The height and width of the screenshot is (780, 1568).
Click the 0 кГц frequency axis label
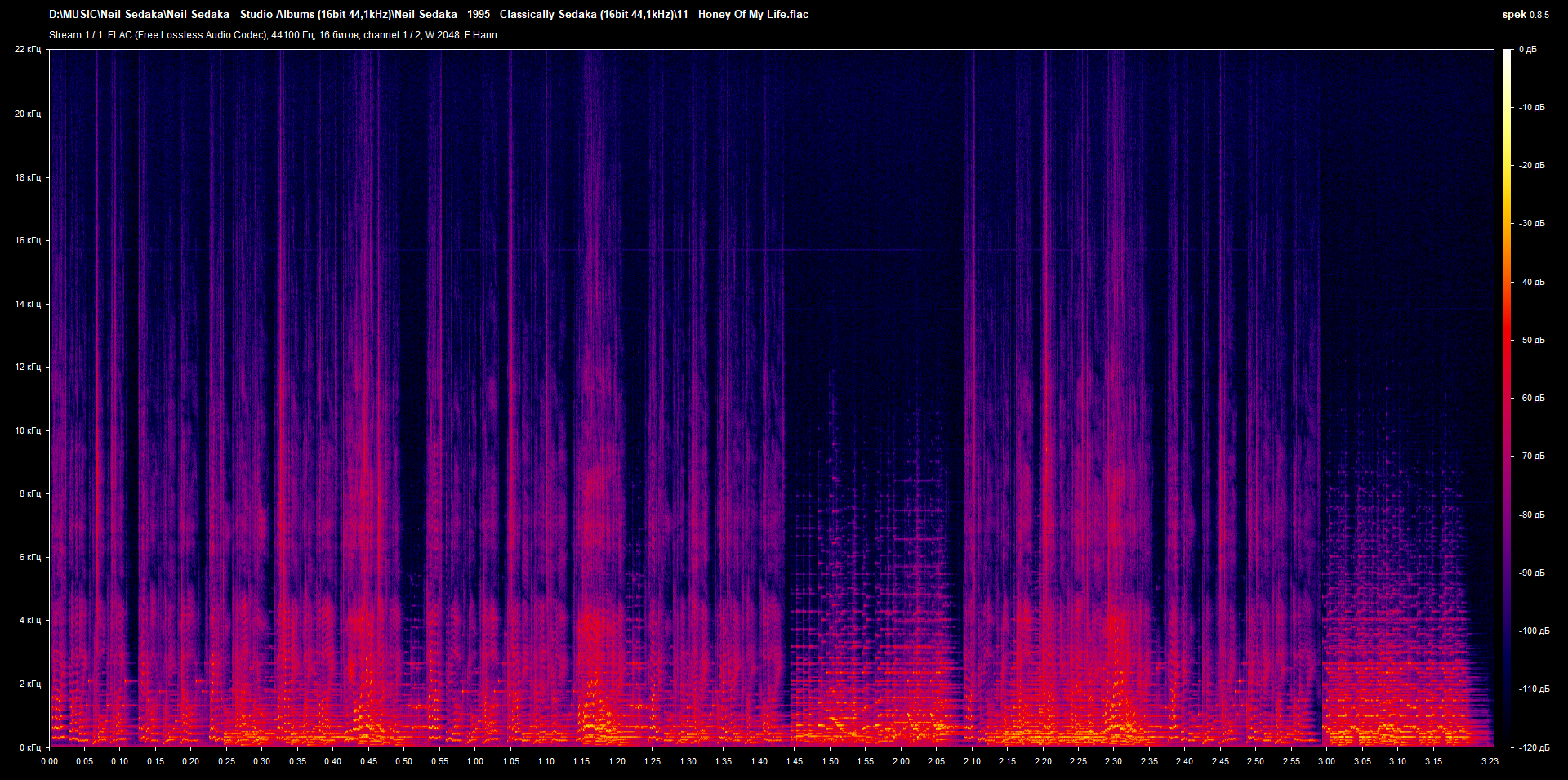pos(30,747)
